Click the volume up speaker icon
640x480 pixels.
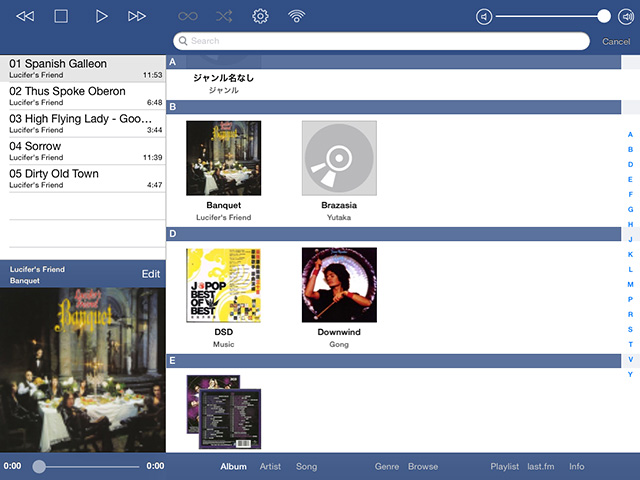[626, 17]
